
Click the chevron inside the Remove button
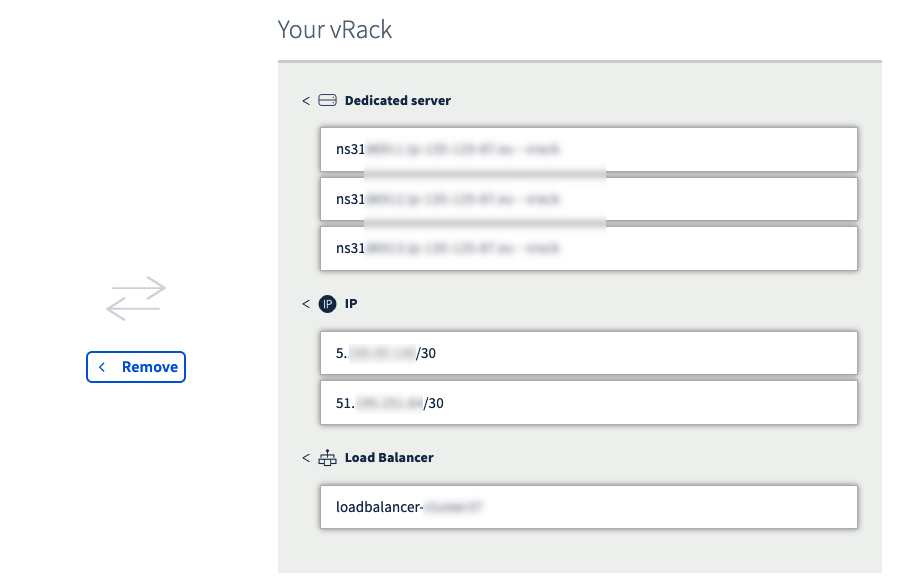(101, 367)
